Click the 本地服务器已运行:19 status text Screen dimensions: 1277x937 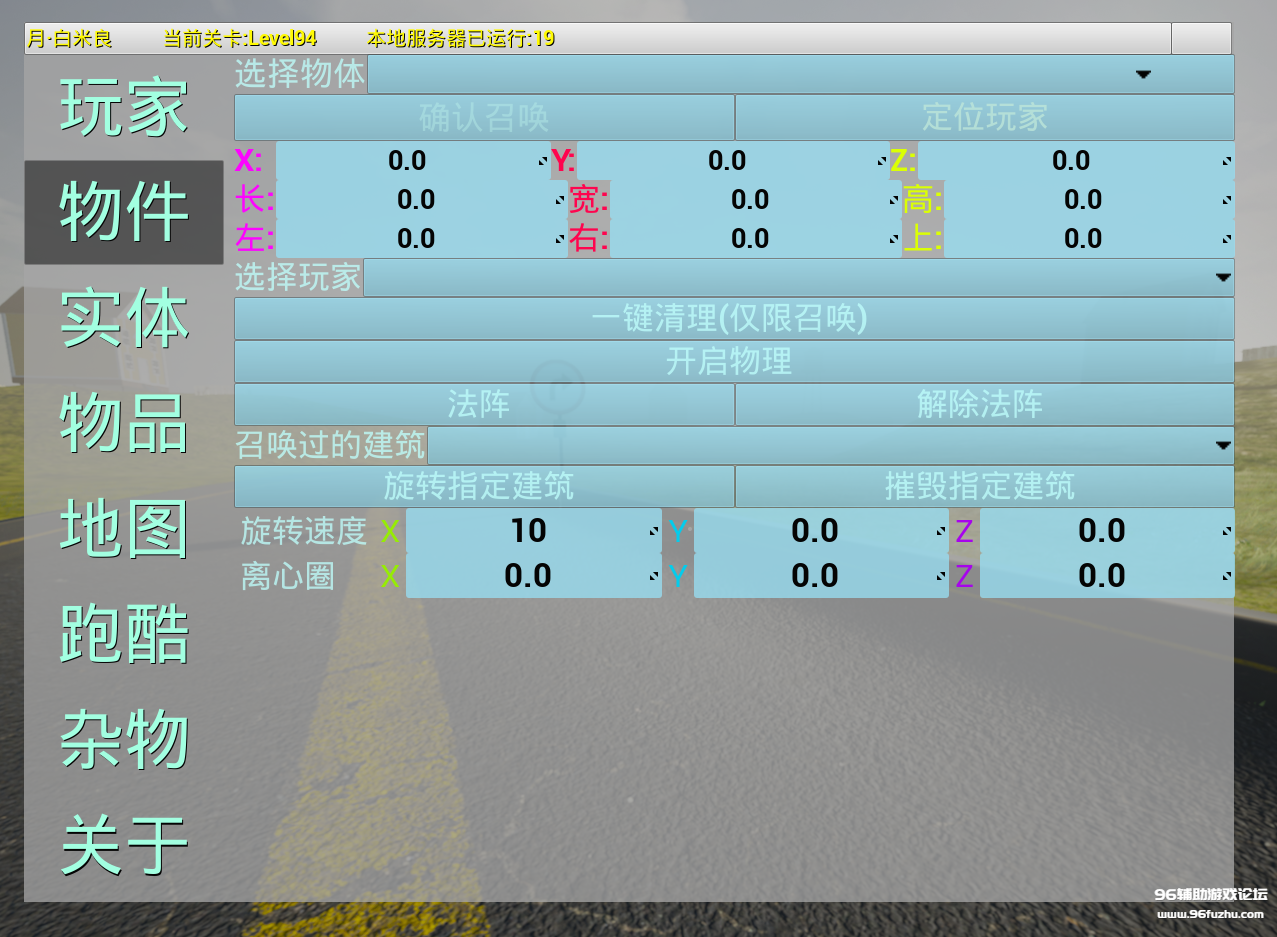pyautogui.click(x=460, y=39)
